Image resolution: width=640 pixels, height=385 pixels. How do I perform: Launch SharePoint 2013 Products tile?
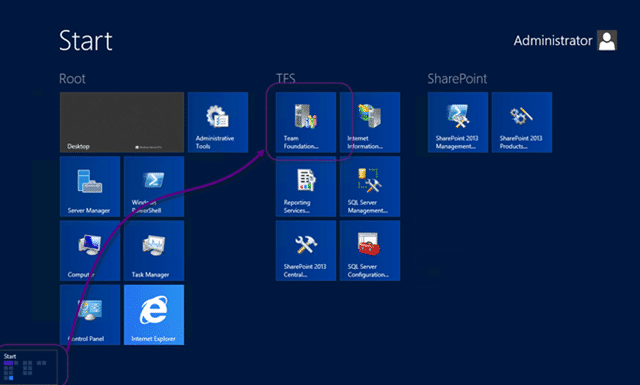[522, 122]
